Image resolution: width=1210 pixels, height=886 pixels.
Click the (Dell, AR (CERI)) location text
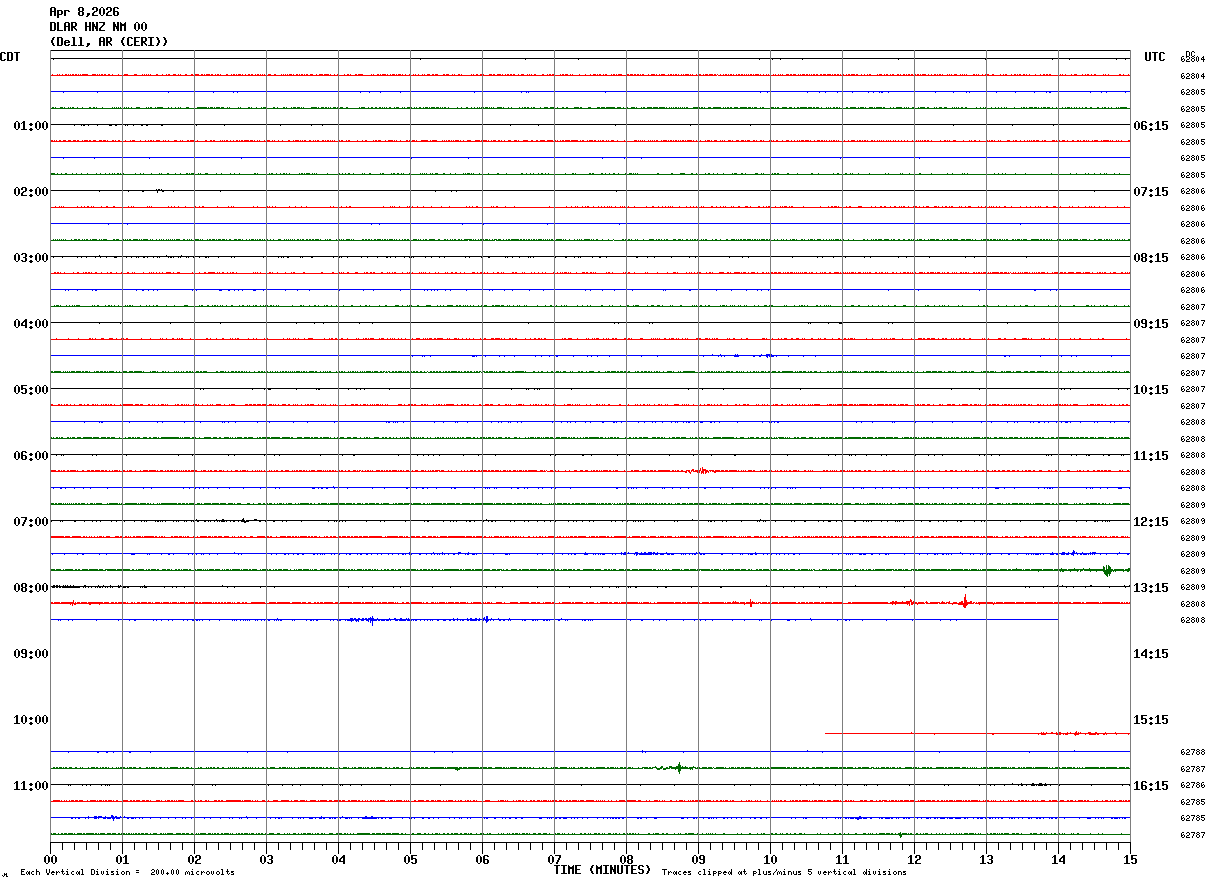[x=109, y=42]
